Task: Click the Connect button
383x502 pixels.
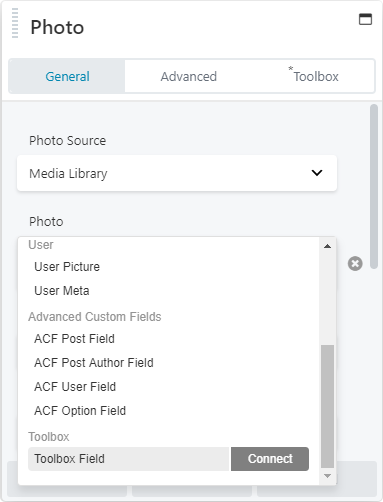Action: point(270,459)
